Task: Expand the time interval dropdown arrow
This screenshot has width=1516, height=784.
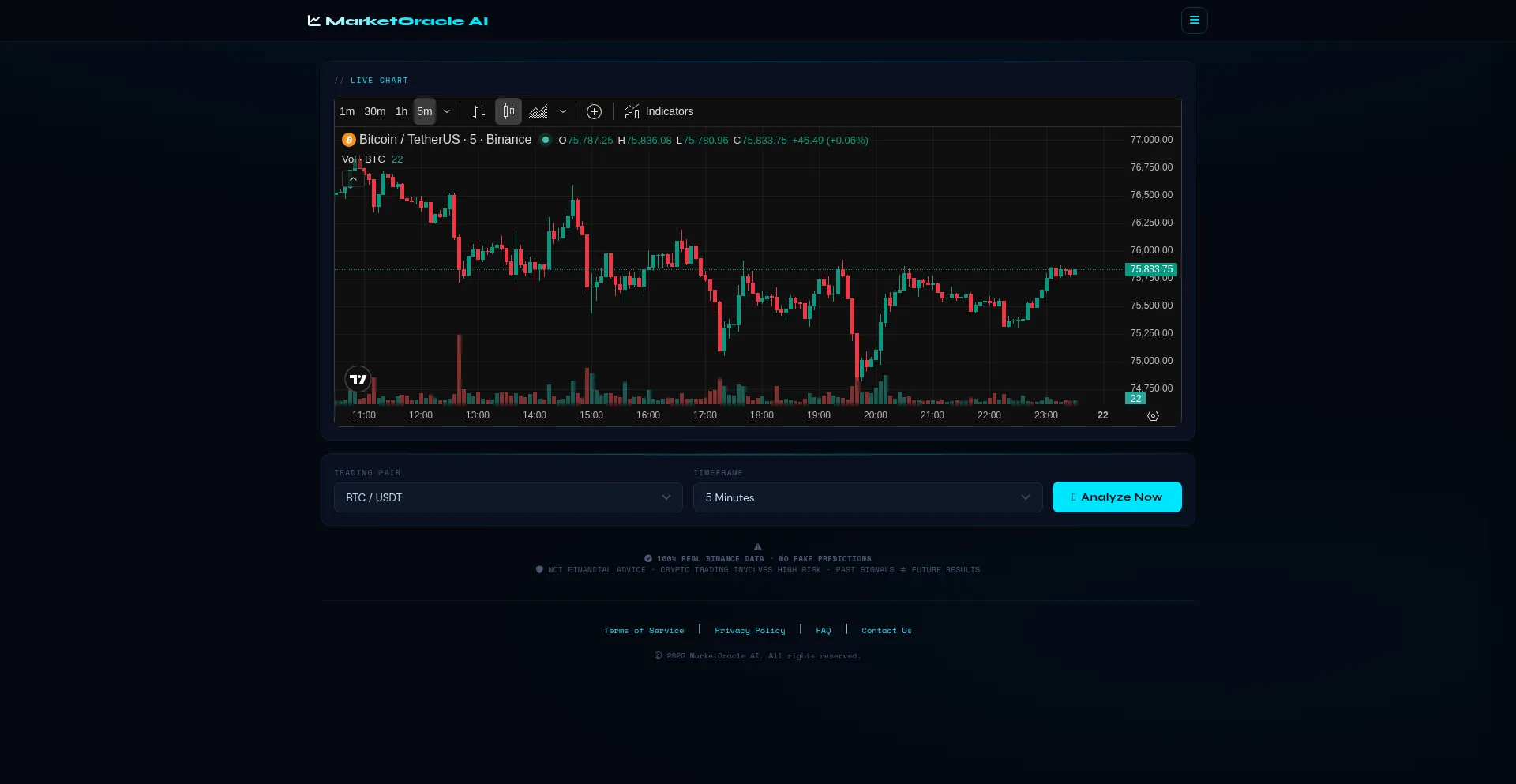Action: pos(447,112)
